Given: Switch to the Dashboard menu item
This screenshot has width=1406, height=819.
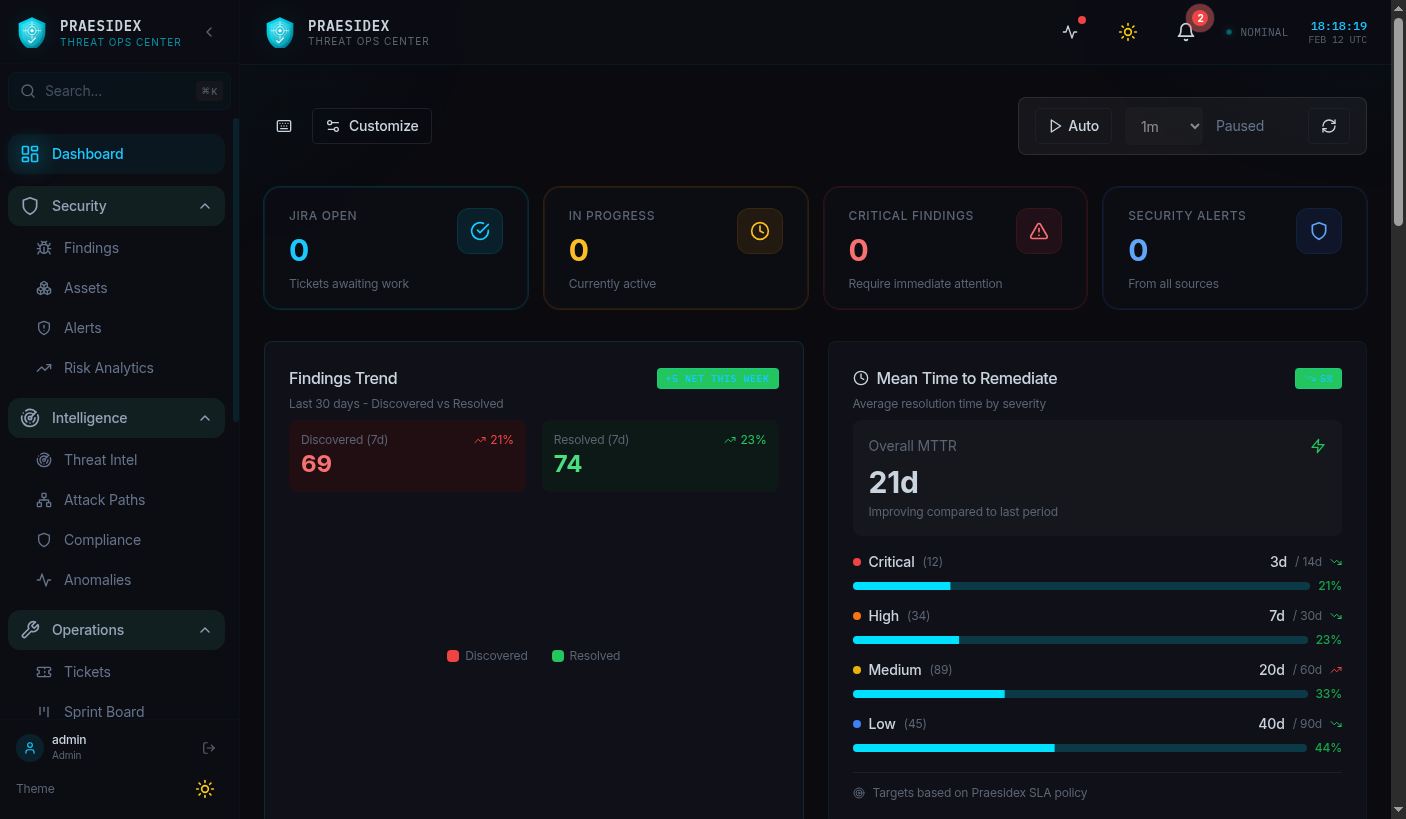Looking at the screenshot, I should pos(87,153).
